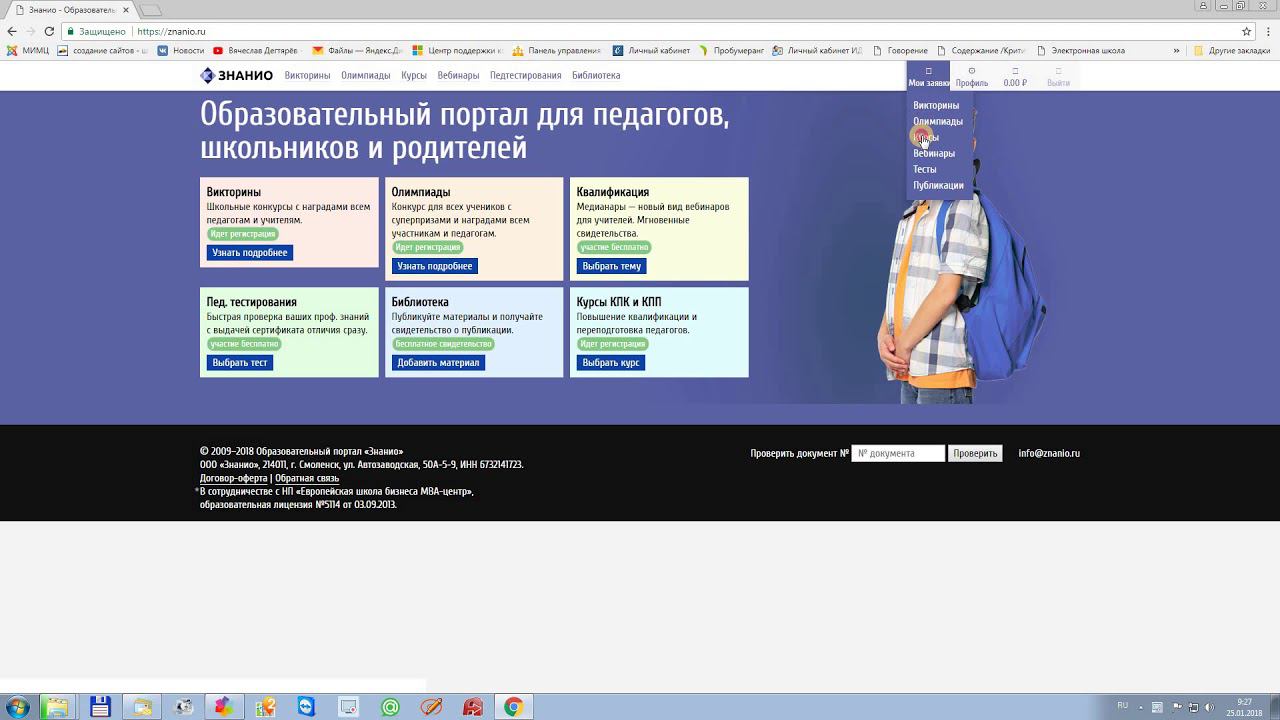Open Google Chrome from the taskbar
1280x720 pixels.
513,707
